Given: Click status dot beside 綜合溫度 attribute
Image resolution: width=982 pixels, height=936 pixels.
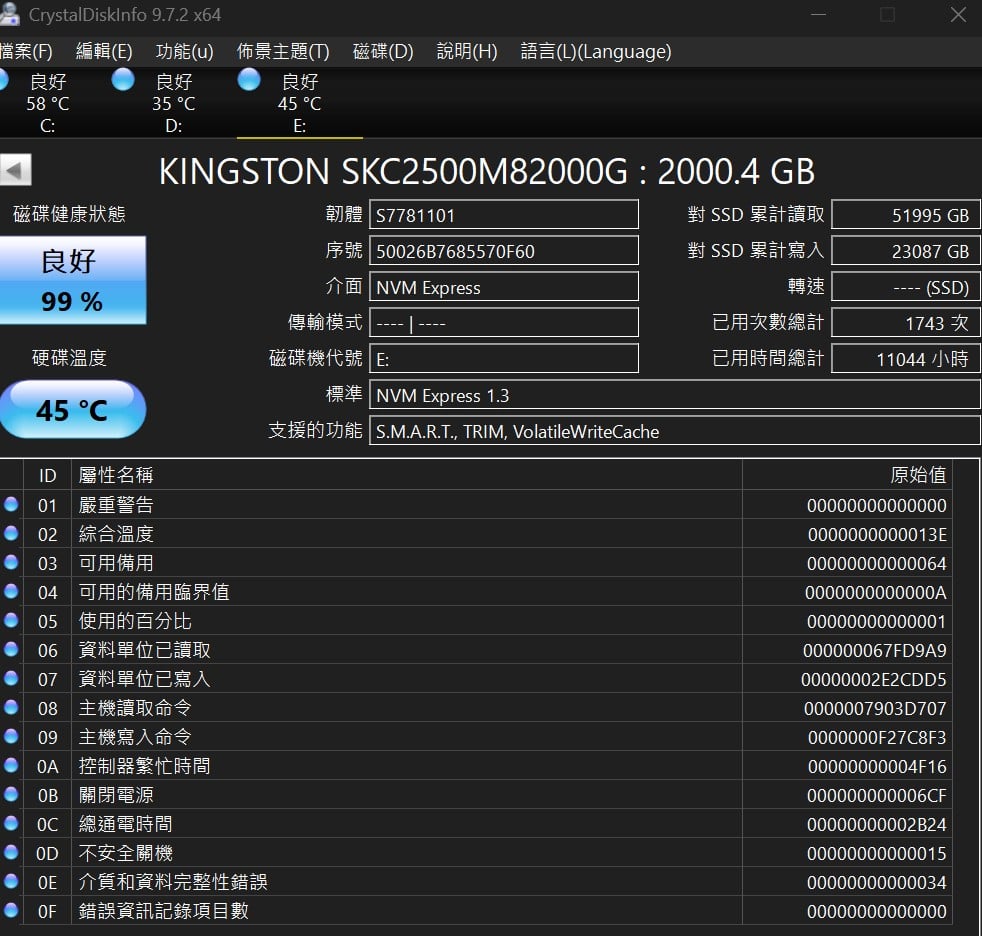Looking at the screenshot, I should pyautogui.click(x=11, y=534).
